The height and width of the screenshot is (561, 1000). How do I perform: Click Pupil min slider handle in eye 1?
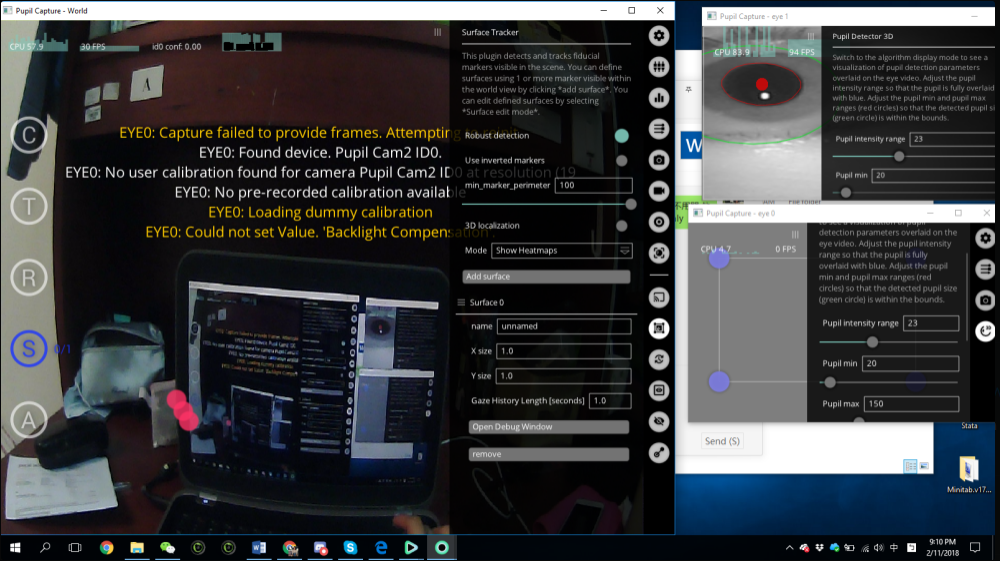pyautogui.click(x=846, y=193)
